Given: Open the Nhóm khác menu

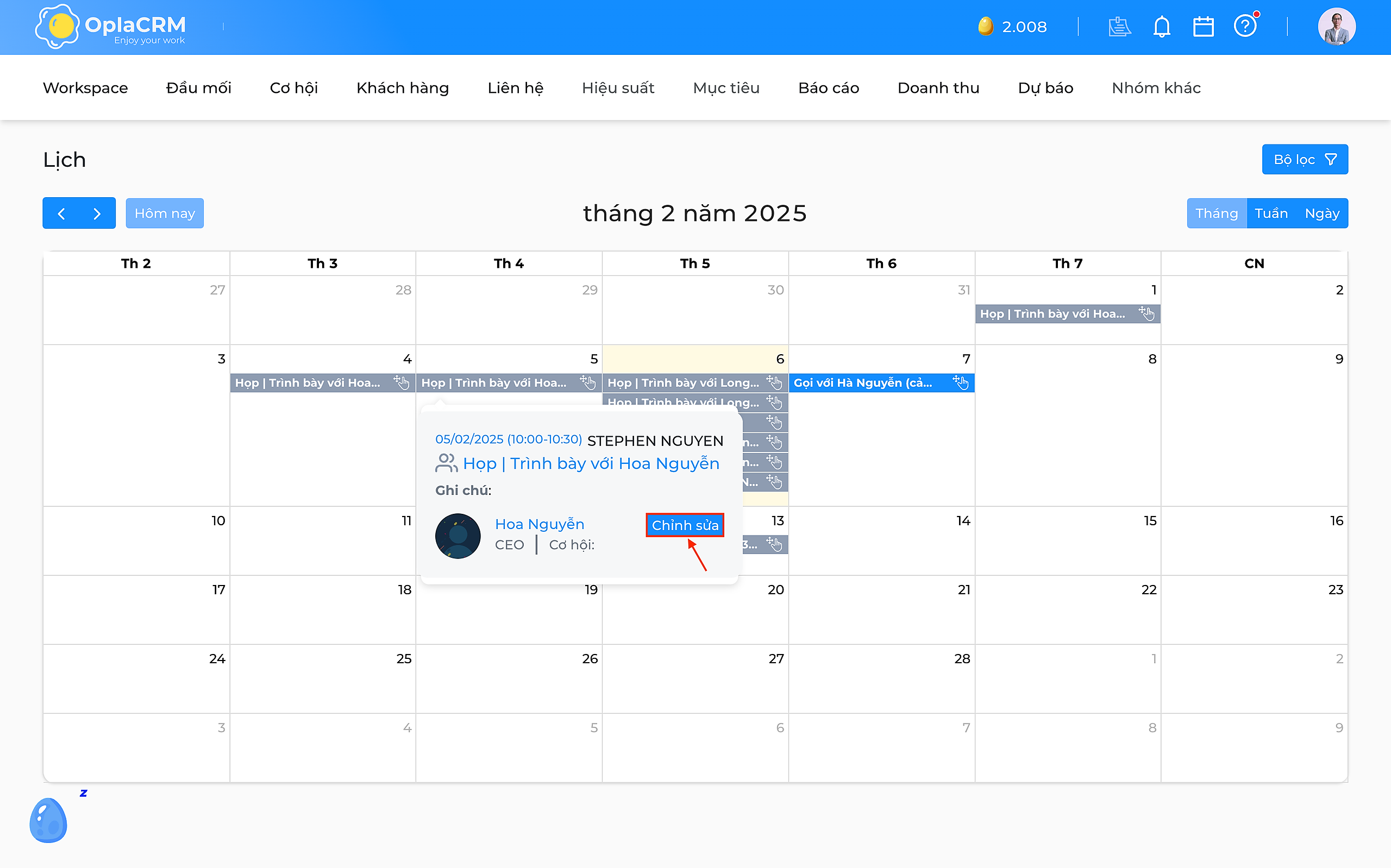Looking at the screenshot, I should pos(1156,88).
